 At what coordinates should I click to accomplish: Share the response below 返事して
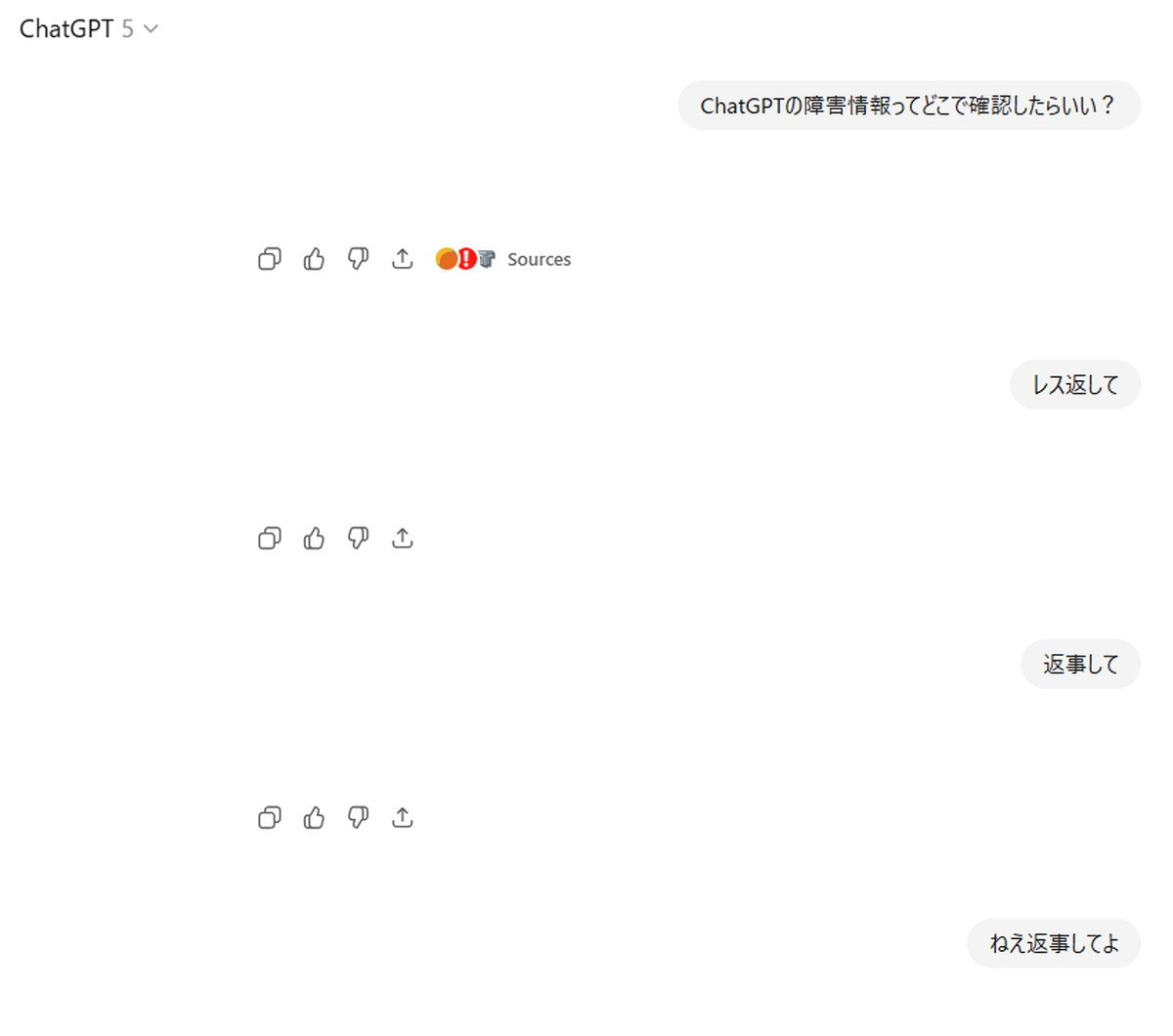(x=403, y=818)
